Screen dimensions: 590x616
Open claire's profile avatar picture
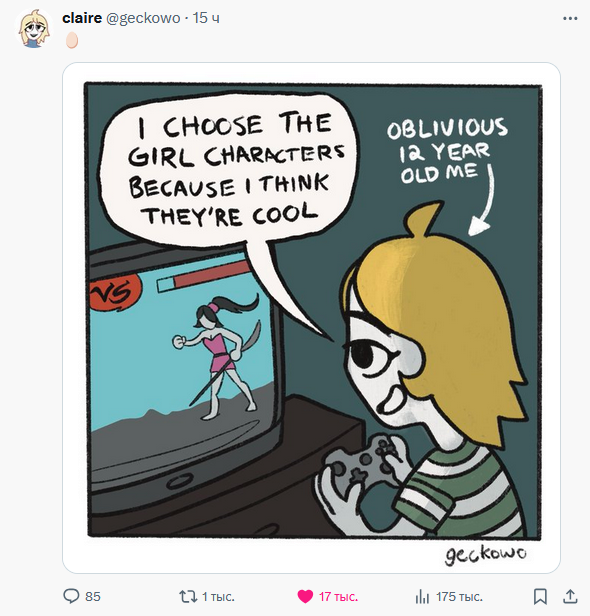point(34,29)
